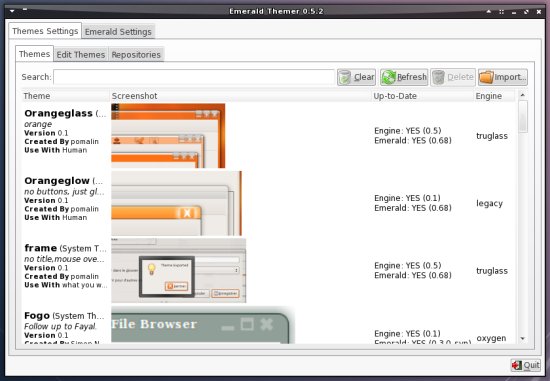The height and width of the screenshot is (381, 550).
Task: Click the scrollbar down arrow
Action: pos(523,339)
